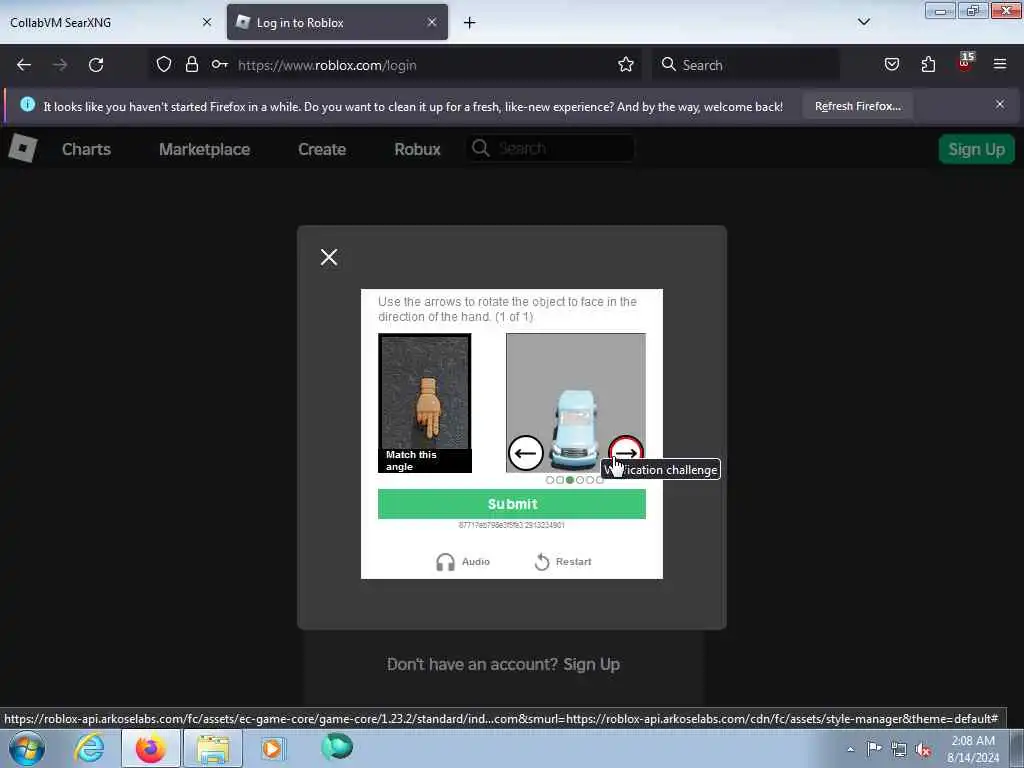
Task: Close the CollabVM SearXNG tab
Action: (207, 22)
